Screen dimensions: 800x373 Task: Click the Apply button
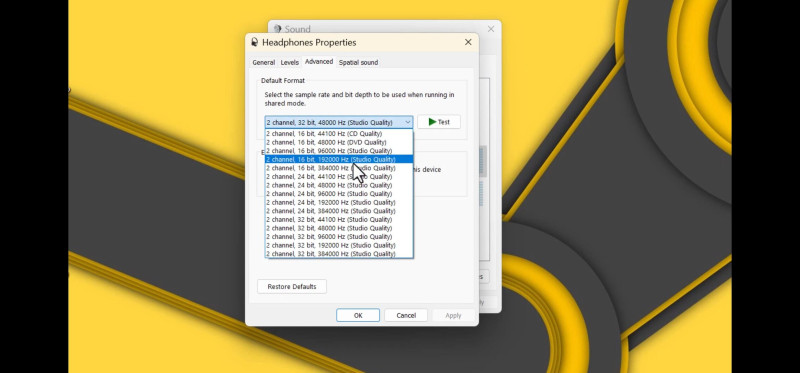[453, 315]
